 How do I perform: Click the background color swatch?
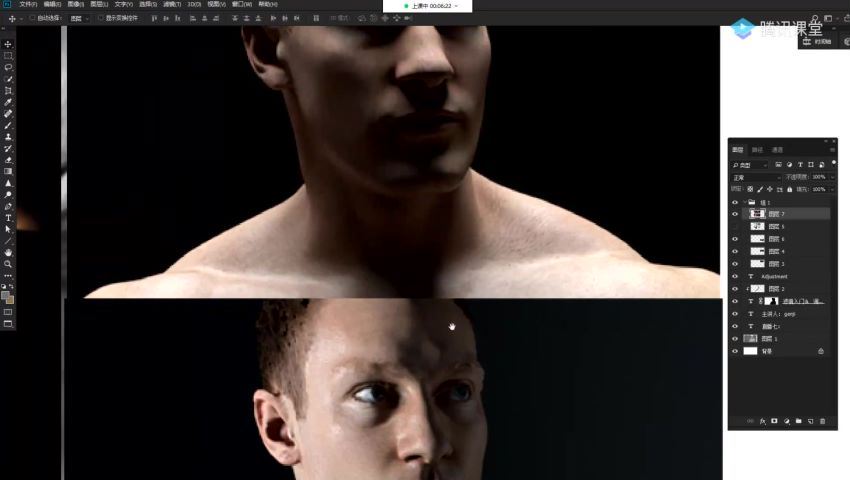10,300
